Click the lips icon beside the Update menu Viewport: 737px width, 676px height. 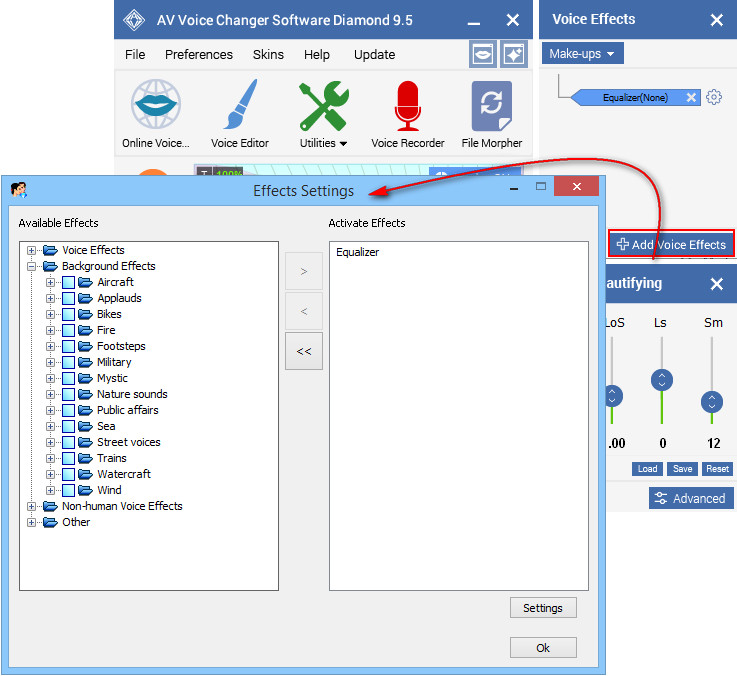coord(483,55)
